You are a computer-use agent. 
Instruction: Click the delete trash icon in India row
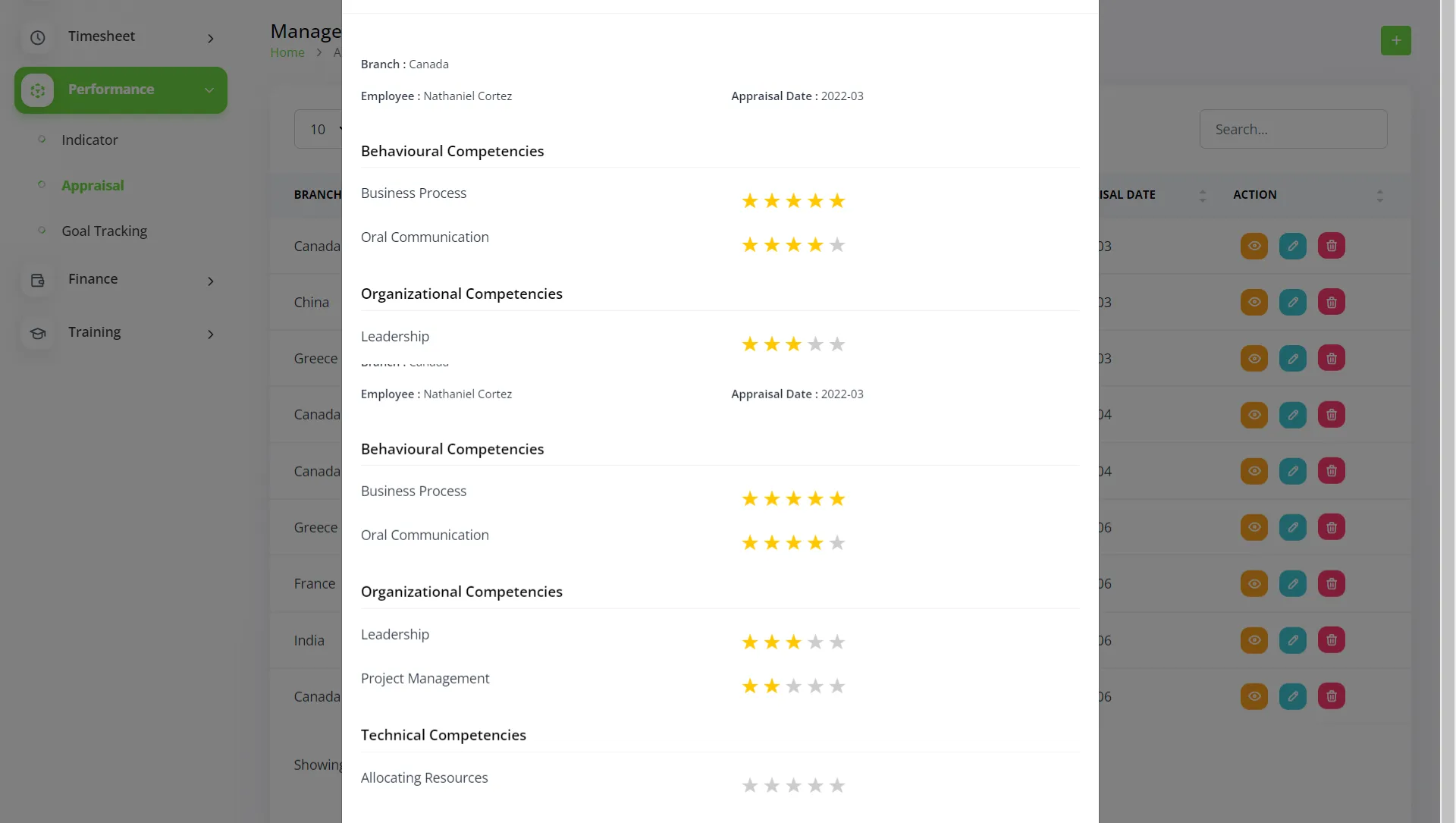tap(1332, 640)
